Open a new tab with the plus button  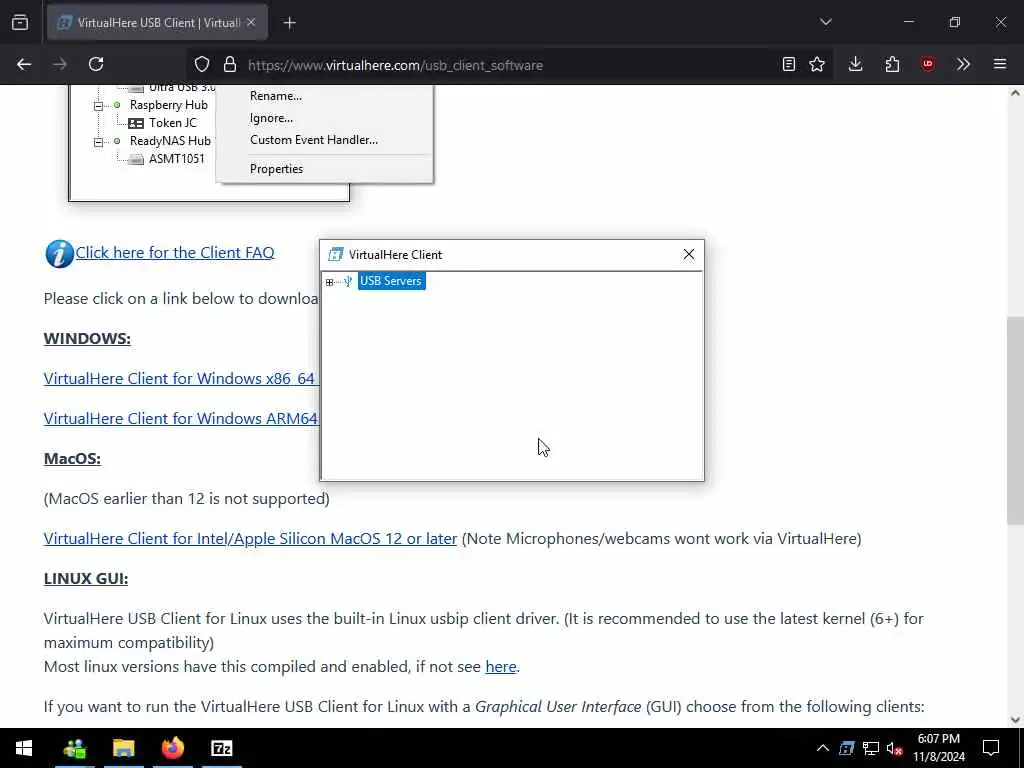pos(289,23)
